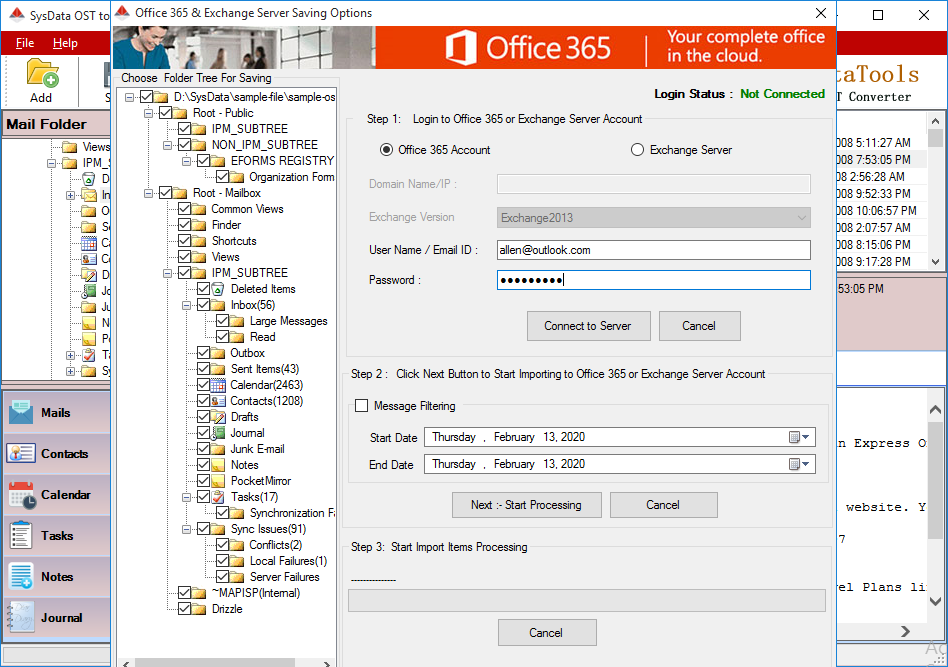This screenshot has height=667, width=948.
Task: Click the PocketMirror folder icon
Action: (218, 481)
